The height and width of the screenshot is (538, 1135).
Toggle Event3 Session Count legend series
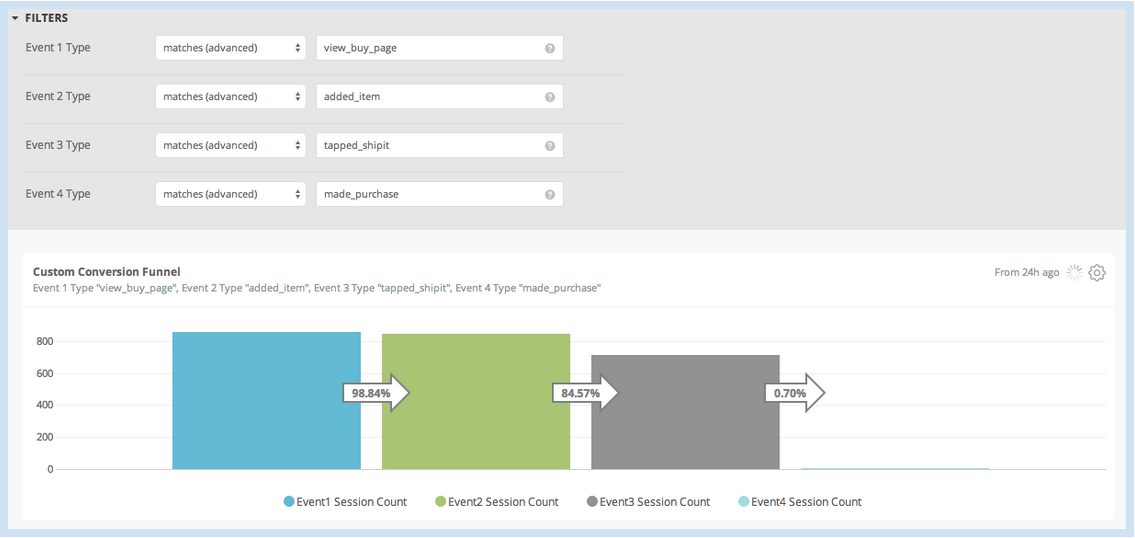tap(649, 502)
